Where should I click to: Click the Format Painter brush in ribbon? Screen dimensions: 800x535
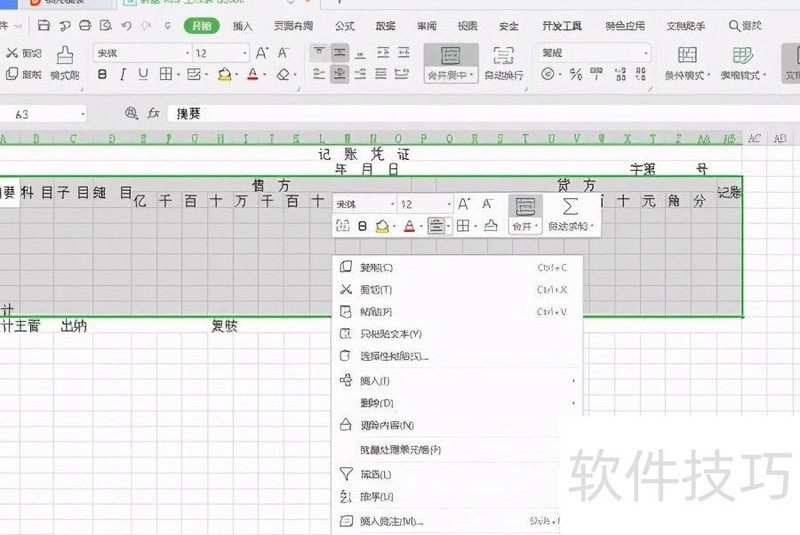point(65,62)
